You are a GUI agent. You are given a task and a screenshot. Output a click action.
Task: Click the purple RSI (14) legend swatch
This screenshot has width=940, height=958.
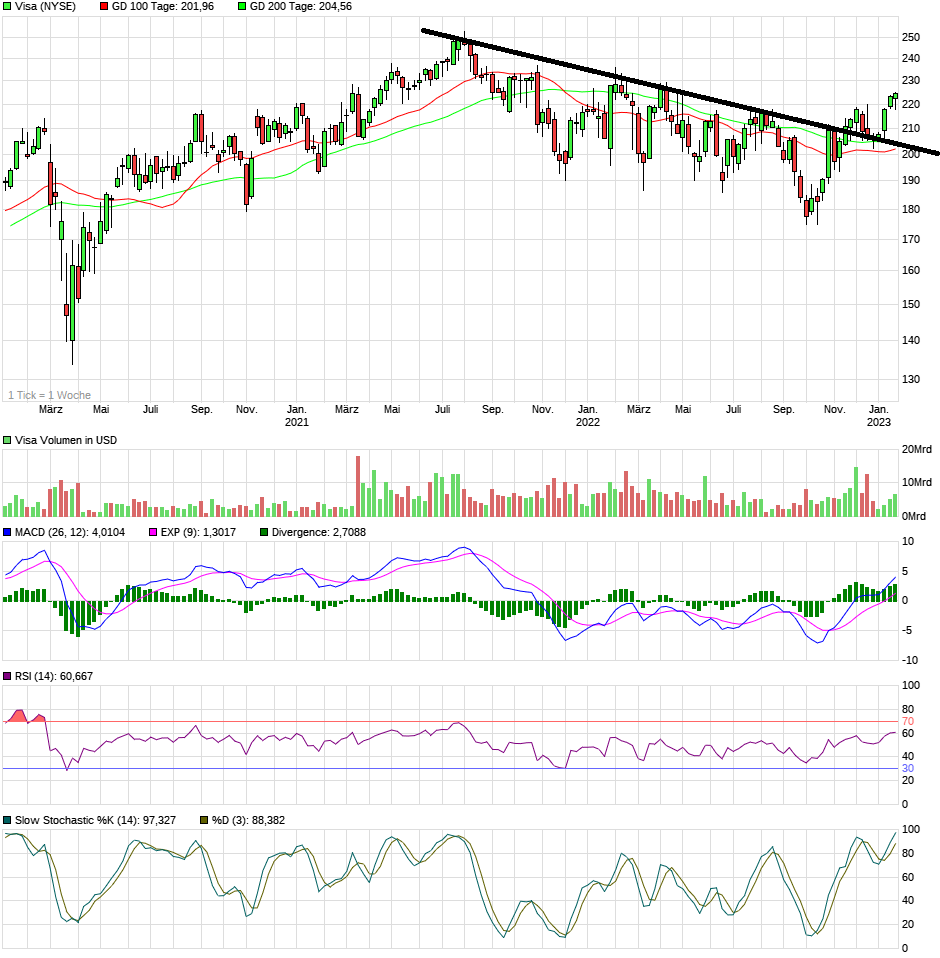coord(8,677)
